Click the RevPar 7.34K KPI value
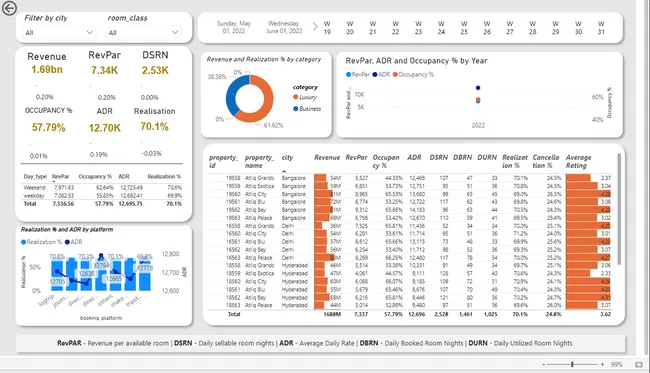 click(104, 70)
